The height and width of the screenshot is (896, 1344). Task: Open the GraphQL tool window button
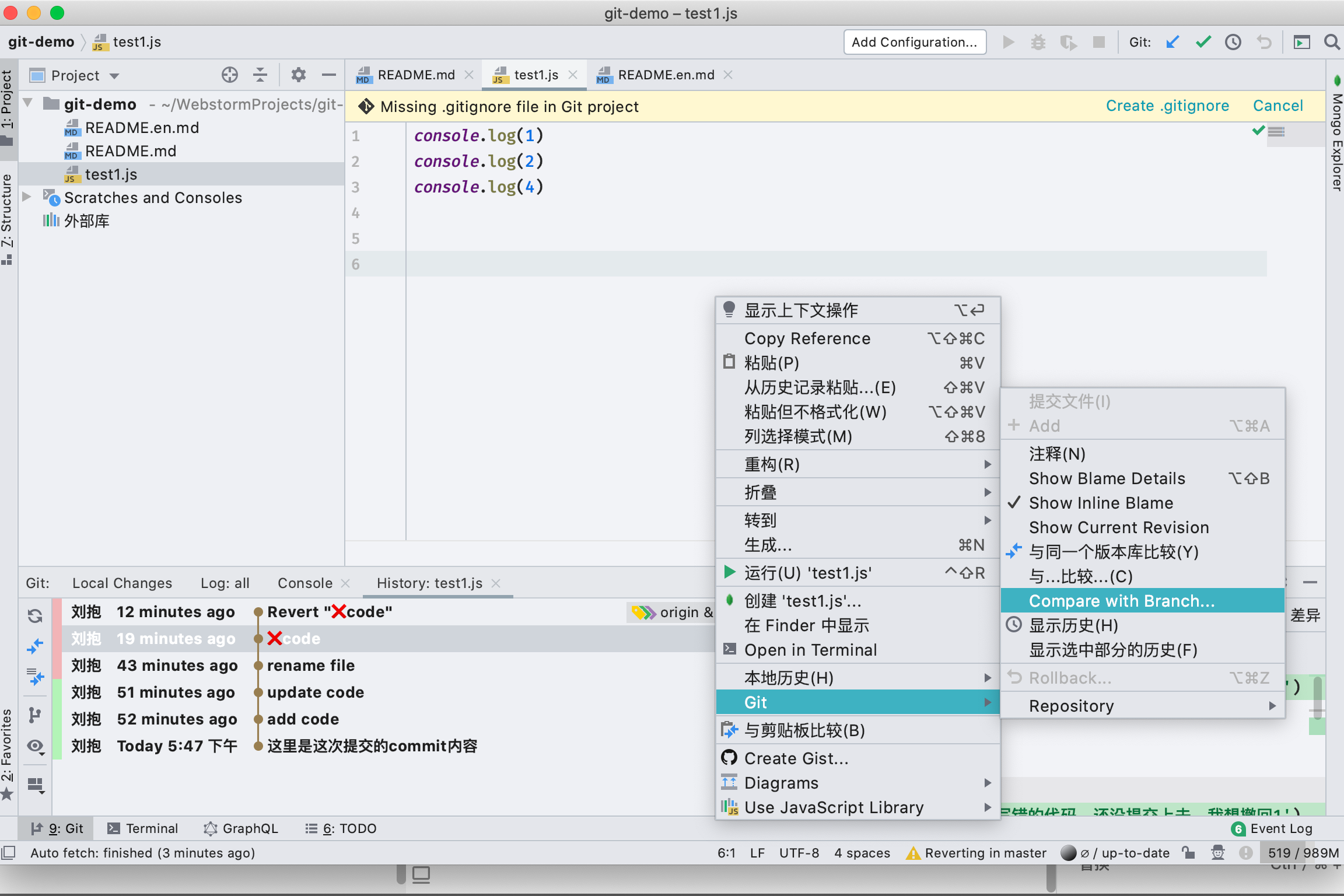coord(240,828)
